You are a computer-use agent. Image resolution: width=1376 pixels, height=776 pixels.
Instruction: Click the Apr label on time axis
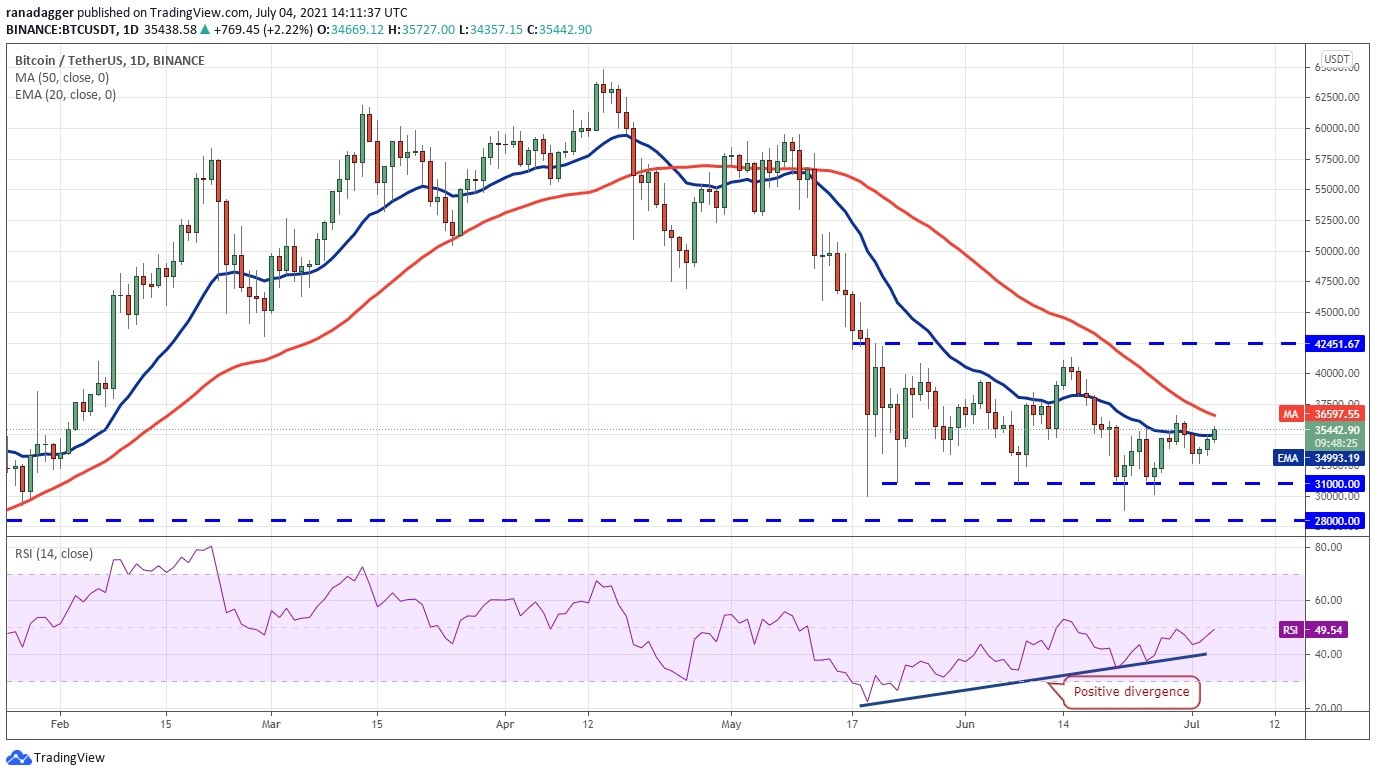pos(504,722)
